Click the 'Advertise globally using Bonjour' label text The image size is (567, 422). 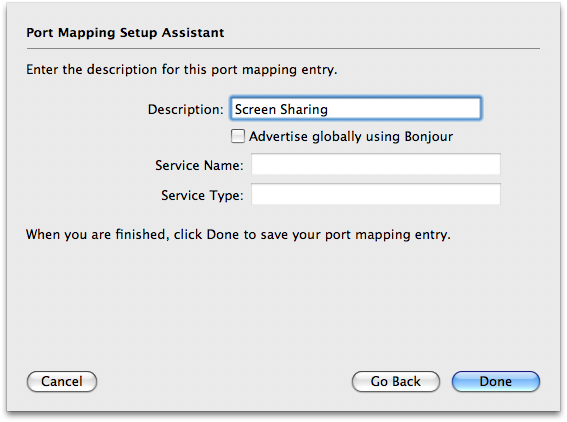(351, 137)
